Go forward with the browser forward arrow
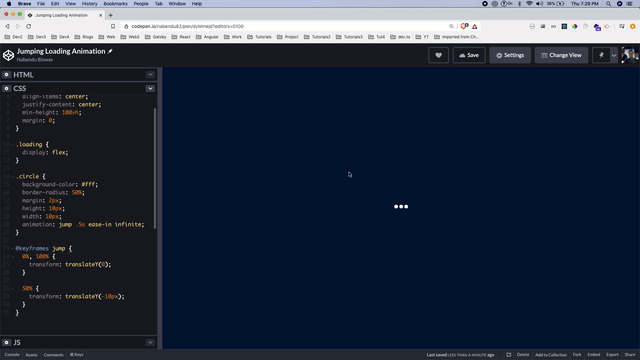Screen dimensions: 640x360 pos(18,26)
